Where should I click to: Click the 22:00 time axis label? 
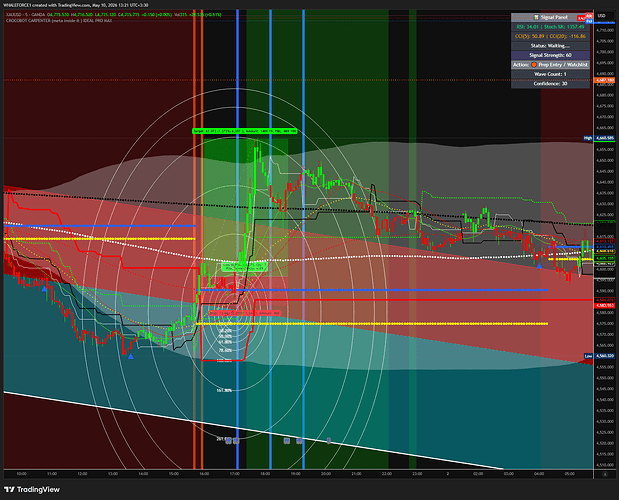coord(387,474)
